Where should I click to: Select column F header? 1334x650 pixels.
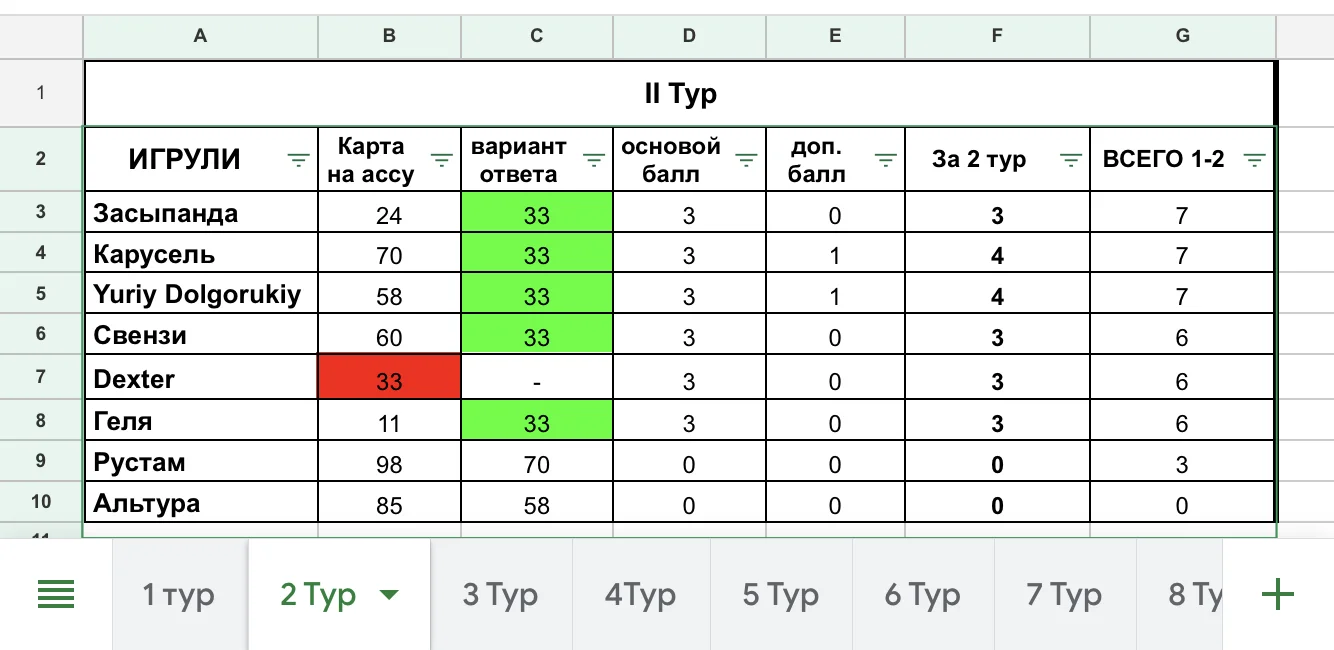[997, 36]
